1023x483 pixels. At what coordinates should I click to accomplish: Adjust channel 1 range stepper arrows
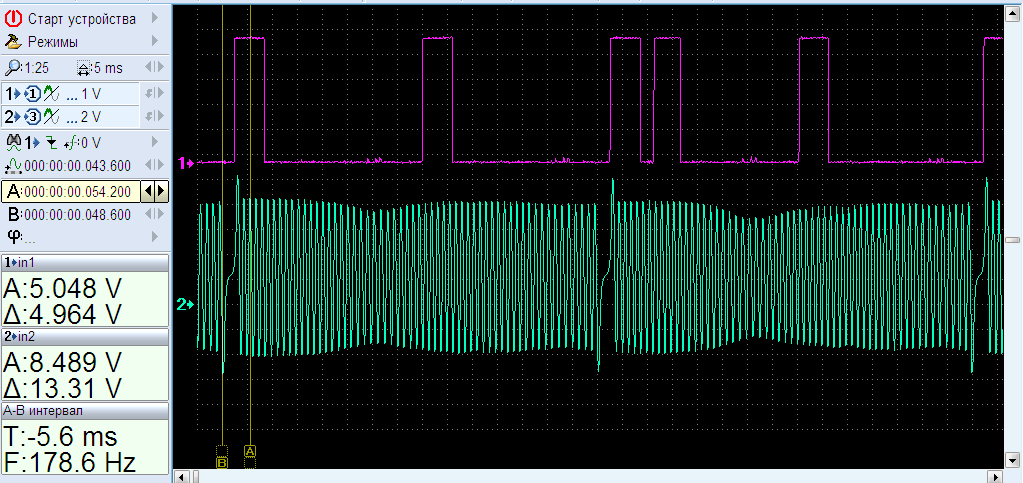tap(155, 94)
